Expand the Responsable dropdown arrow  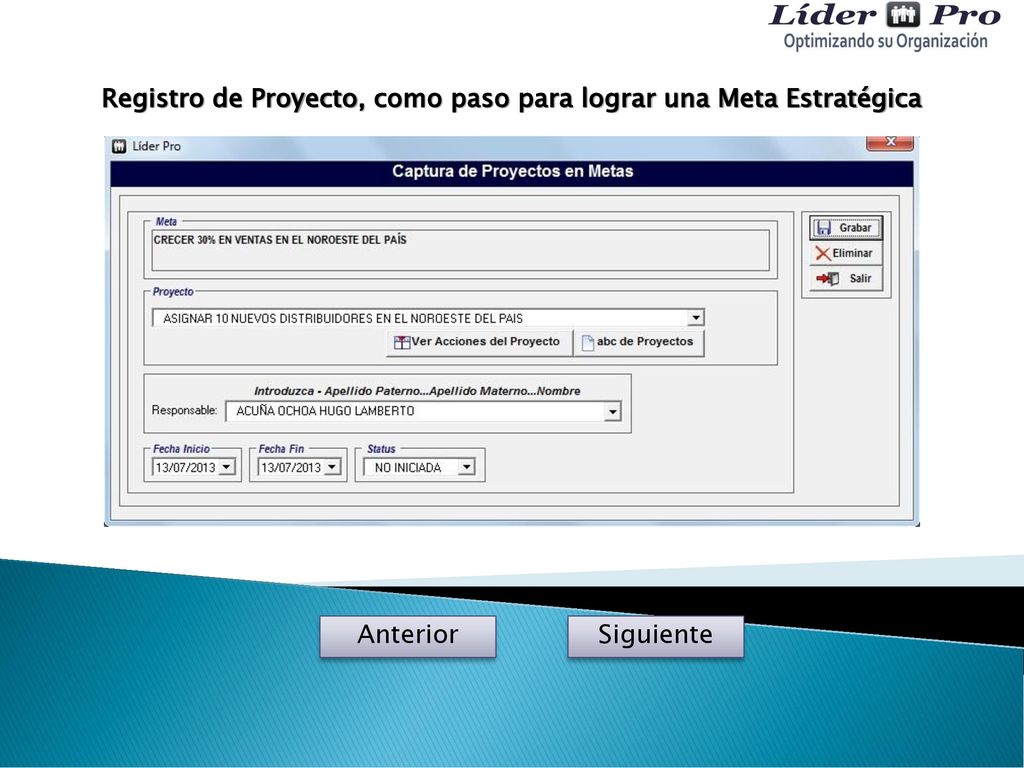point(613,411)
